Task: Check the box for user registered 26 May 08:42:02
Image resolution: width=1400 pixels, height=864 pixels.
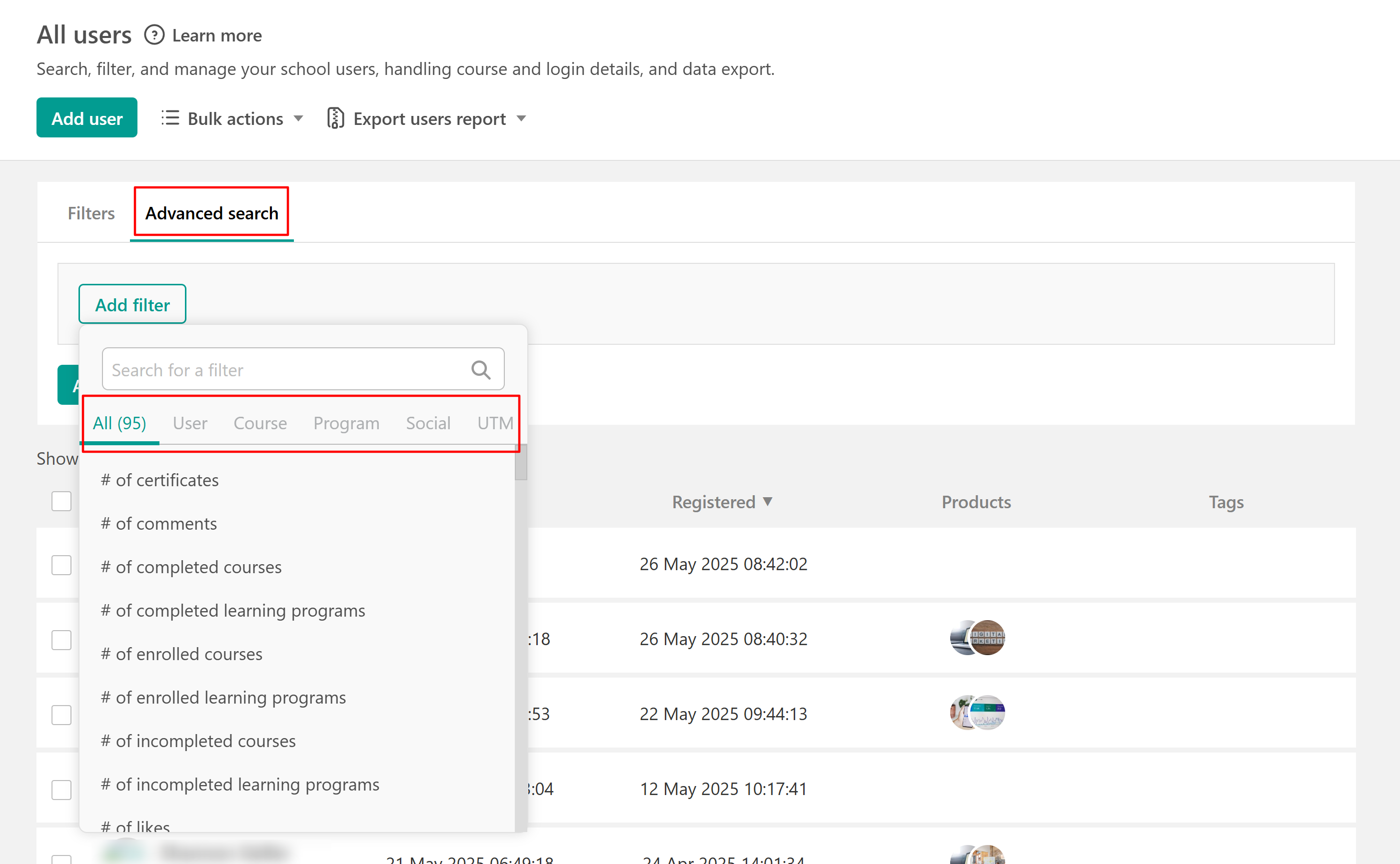Action: click(61, 565)
